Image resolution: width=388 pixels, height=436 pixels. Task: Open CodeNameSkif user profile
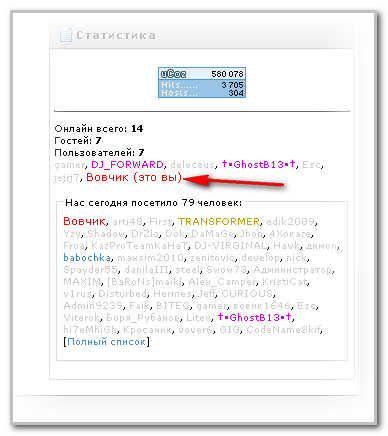pyautogui.click(x=283, y=330)
